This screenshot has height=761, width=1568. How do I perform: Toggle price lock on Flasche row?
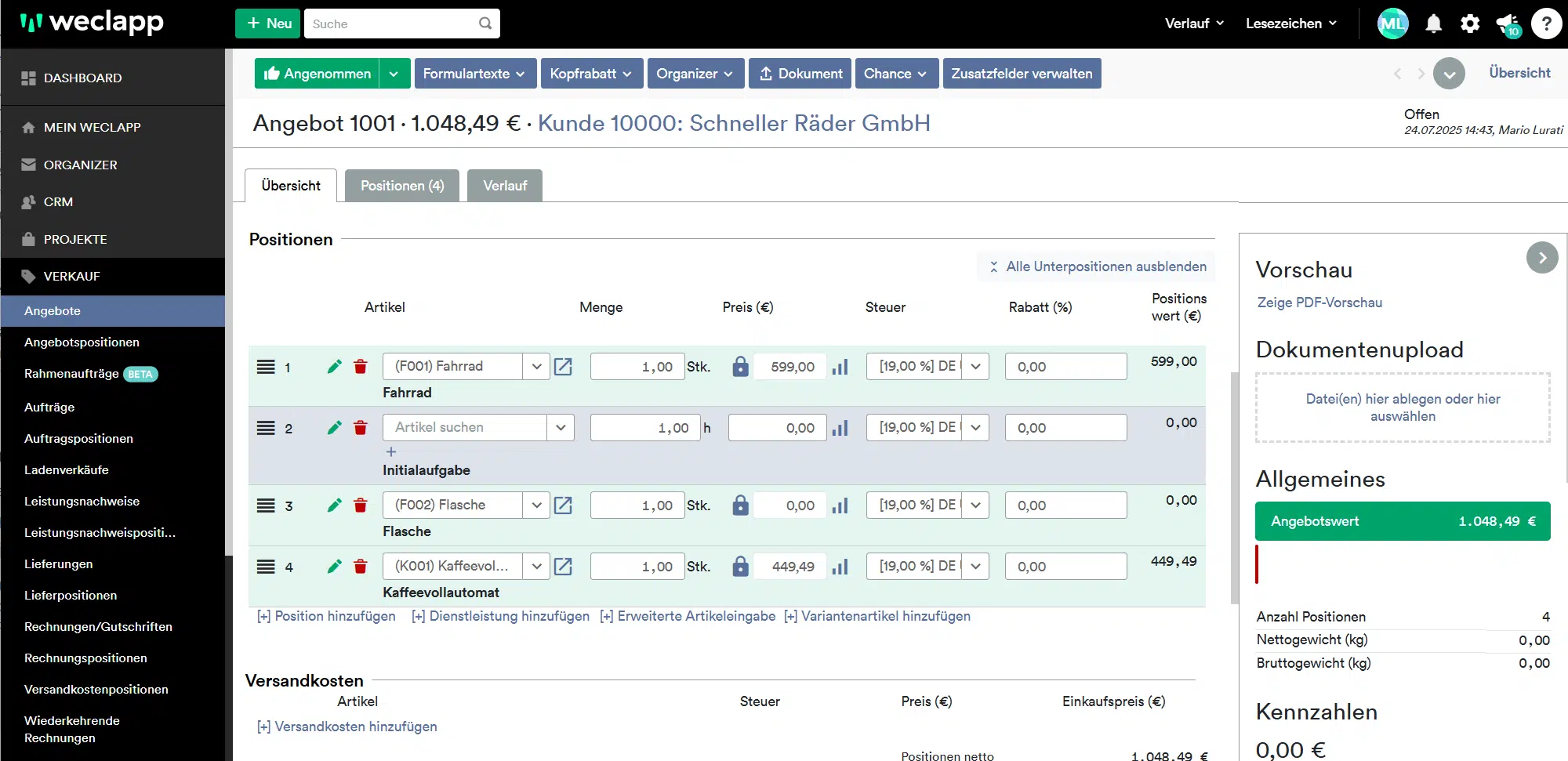point(740,505)
